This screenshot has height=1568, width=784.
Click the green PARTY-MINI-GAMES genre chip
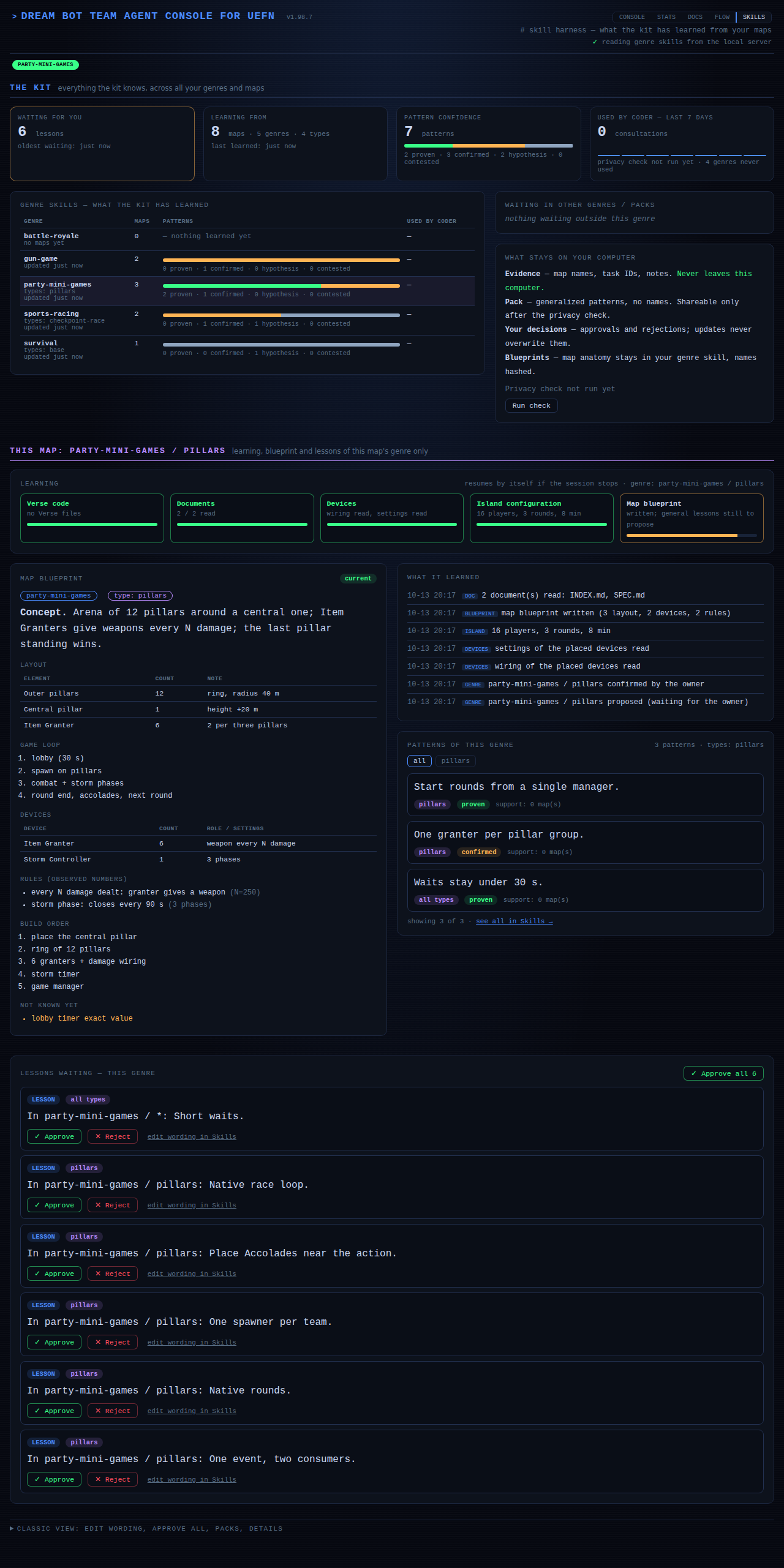click(45, 64)
